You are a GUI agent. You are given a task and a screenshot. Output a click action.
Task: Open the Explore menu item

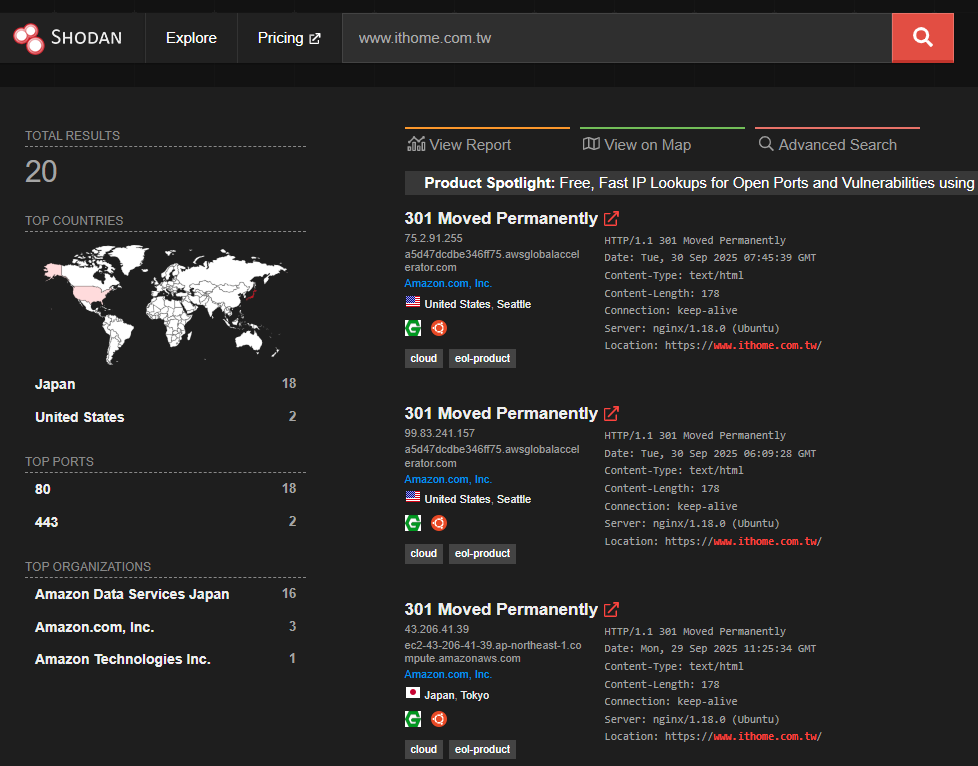191,38
